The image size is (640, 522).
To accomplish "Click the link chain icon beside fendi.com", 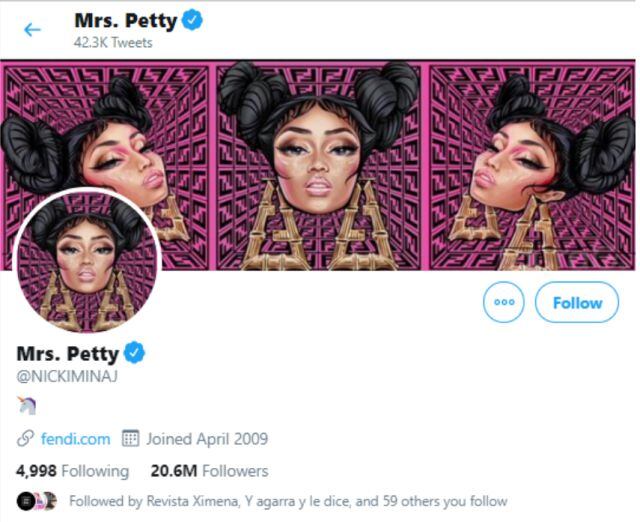I will tap(26, 439).
